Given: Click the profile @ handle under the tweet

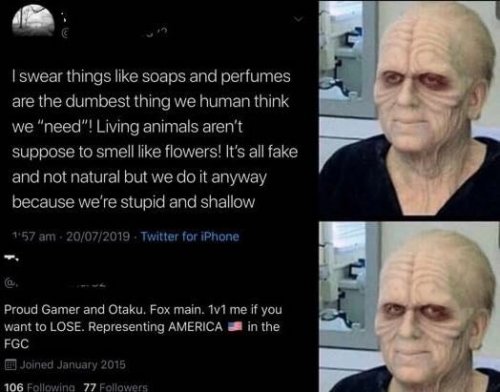Looking at the screenshot, I should (x=55, y=284).
